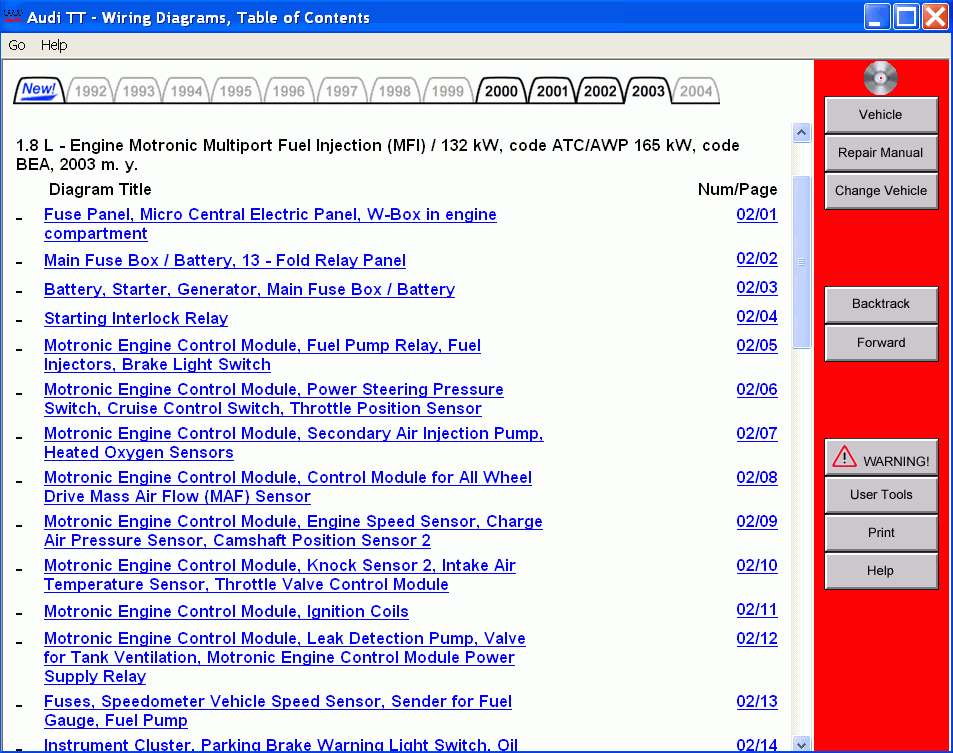Screen dimensions: 953x753
Task: Click page number 02/14
Action: [757, 744]
